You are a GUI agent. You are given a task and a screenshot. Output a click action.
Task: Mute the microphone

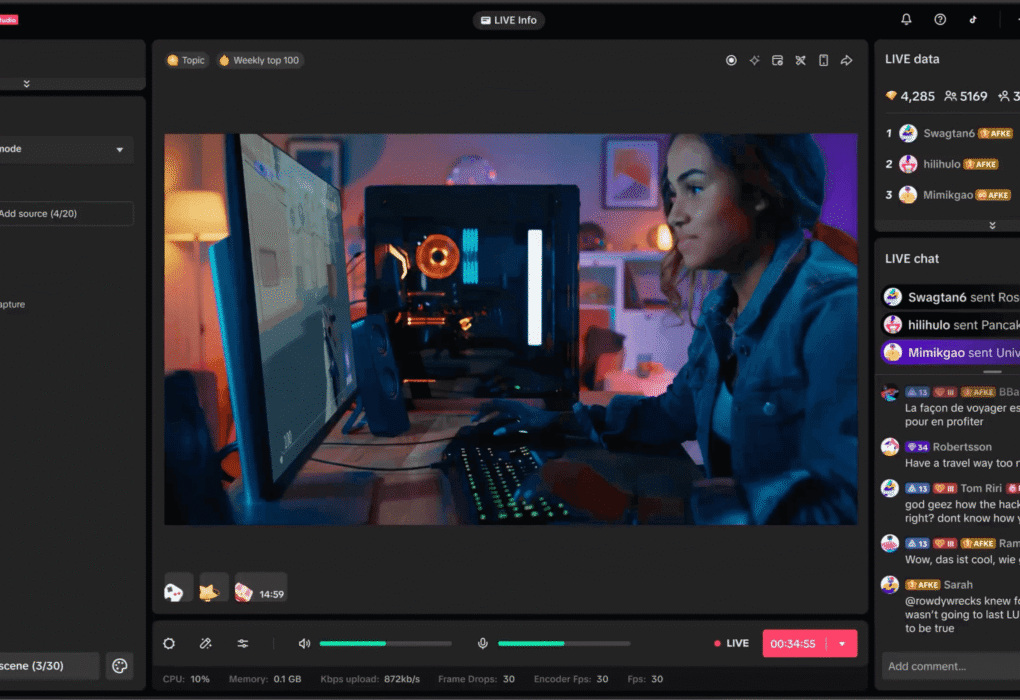(x=483, y=643)
